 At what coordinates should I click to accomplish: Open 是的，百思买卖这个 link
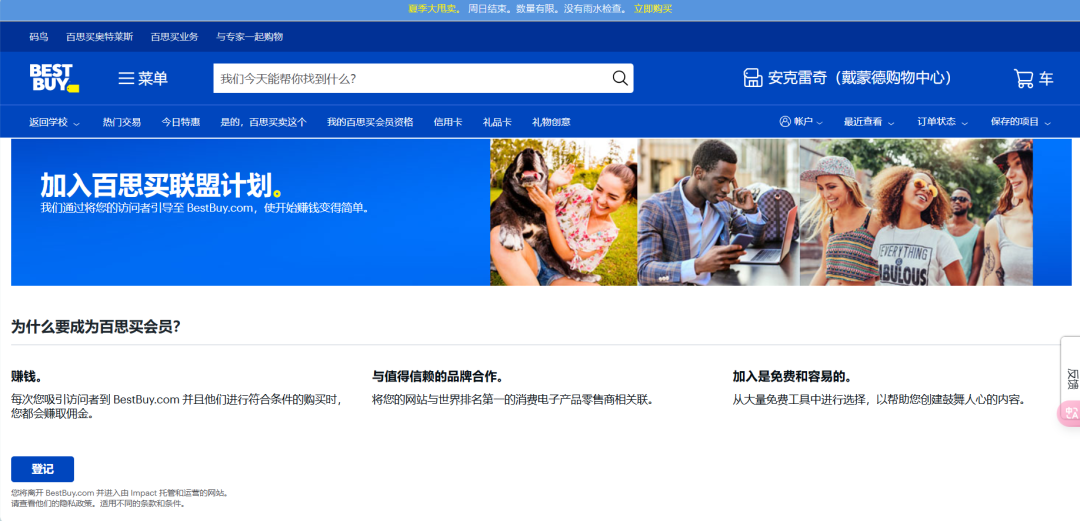(x=263, y=122)
